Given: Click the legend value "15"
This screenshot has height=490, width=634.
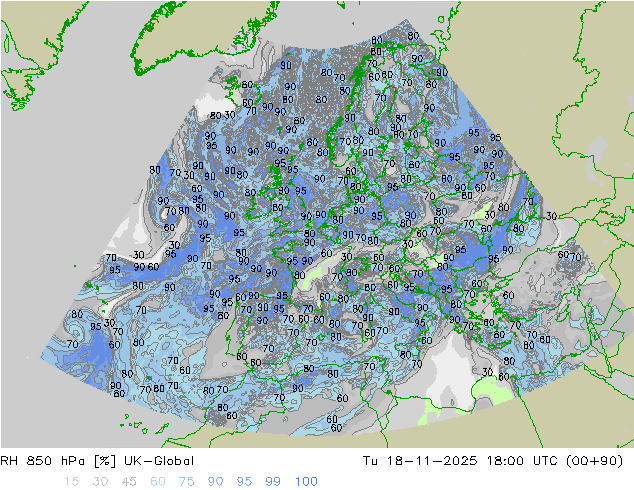Looking at the screenshot, I should (71, 482).
